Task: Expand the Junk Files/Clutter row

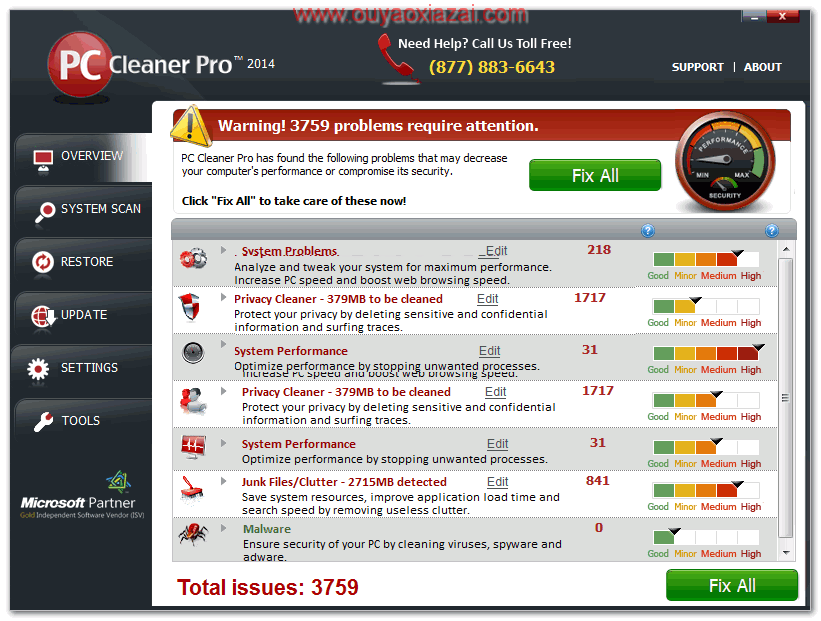Action: [224, 481]
